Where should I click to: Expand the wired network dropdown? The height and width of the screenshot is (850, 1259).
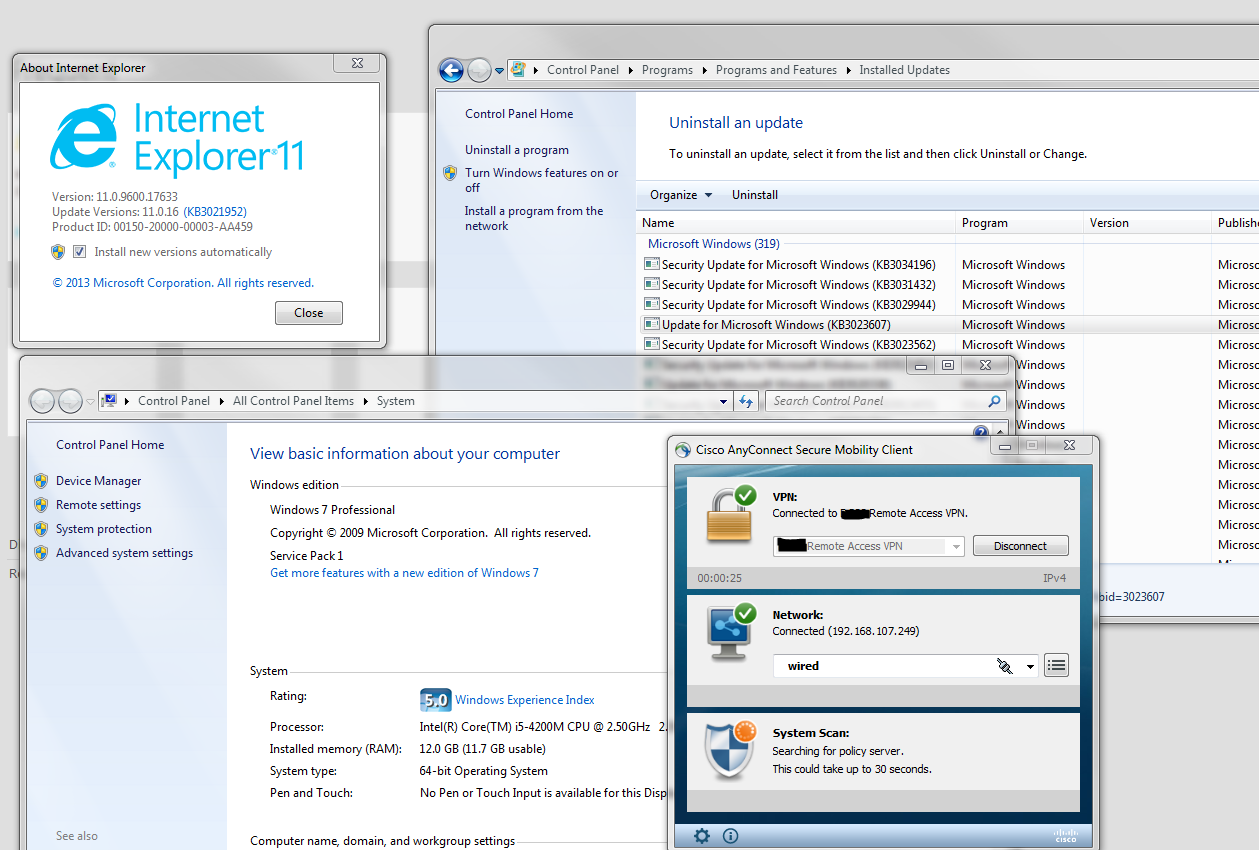1030,666
